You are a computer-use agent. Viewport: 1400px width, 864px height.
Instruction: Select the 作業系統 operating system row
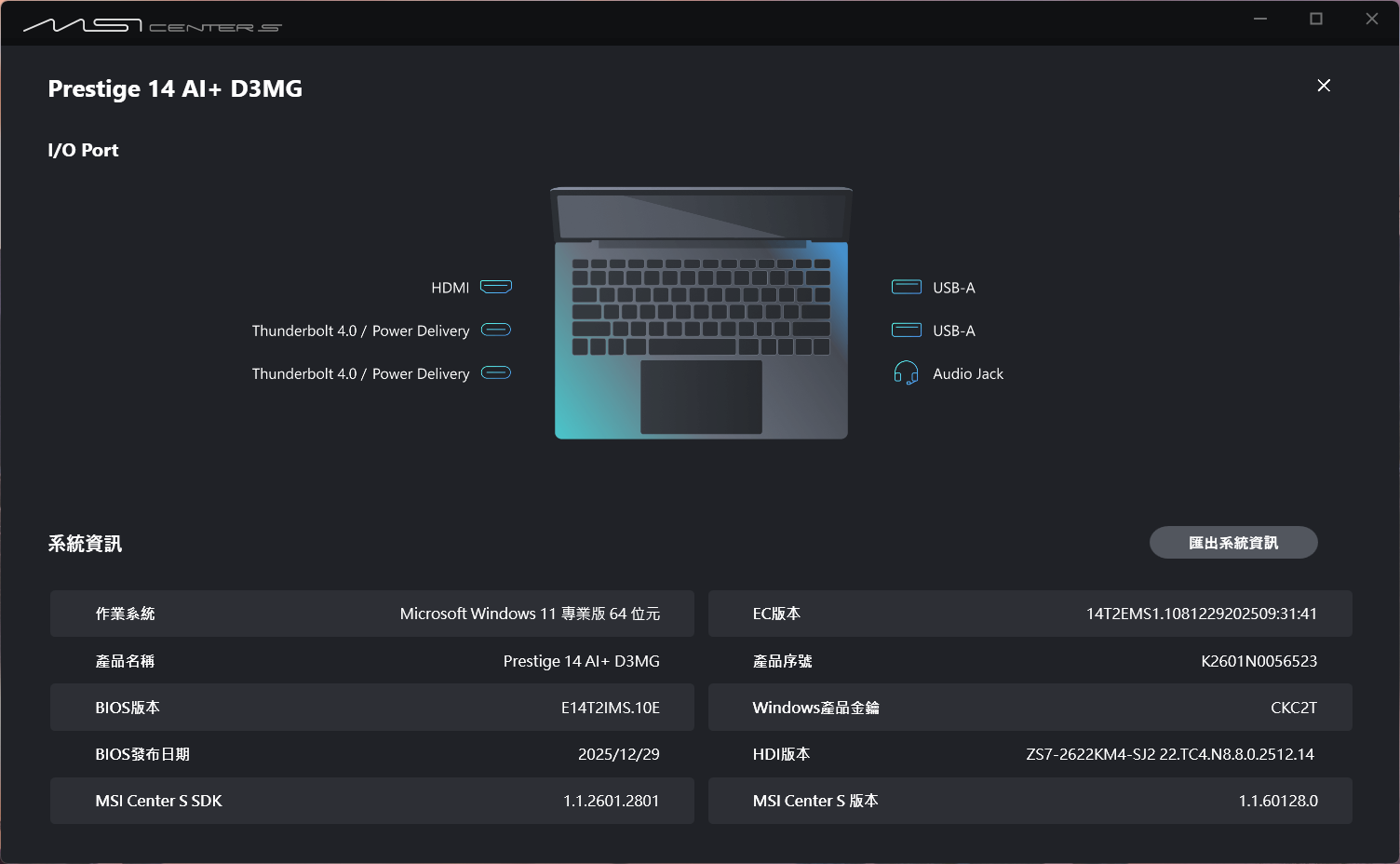pos(372,614)
